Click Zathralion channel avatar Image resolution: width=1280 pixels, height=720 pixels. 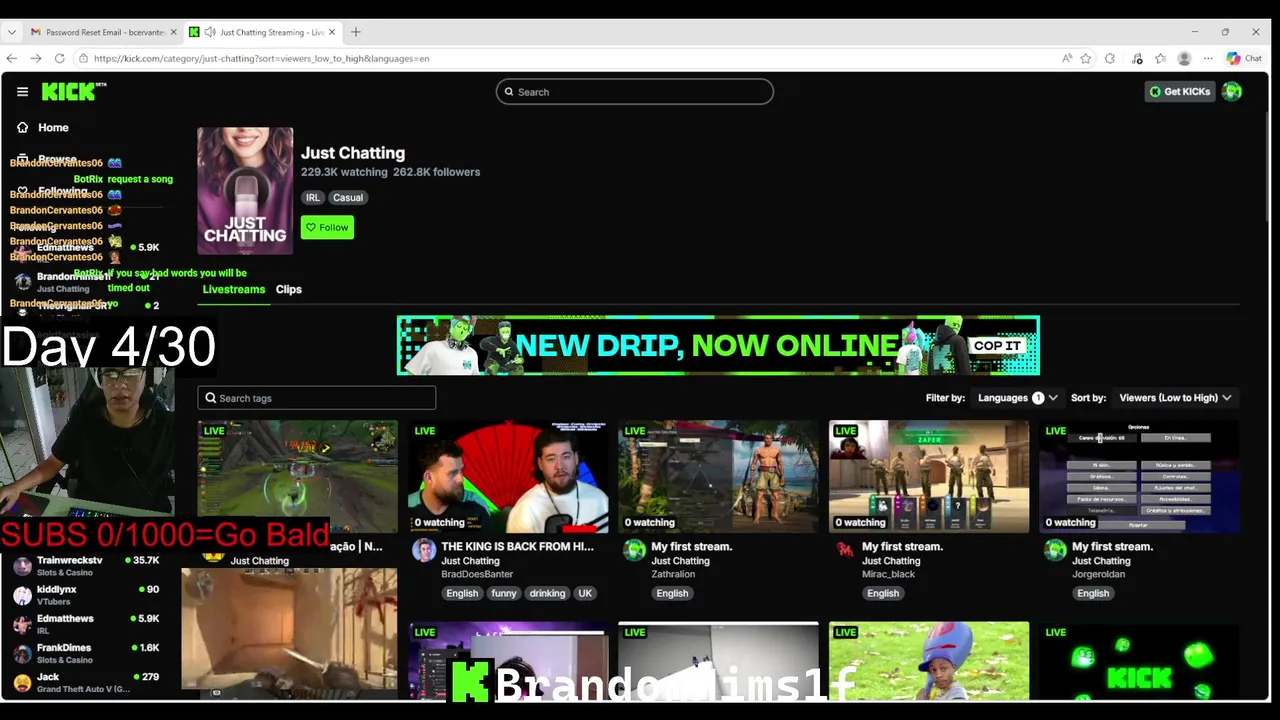point(634,551)
